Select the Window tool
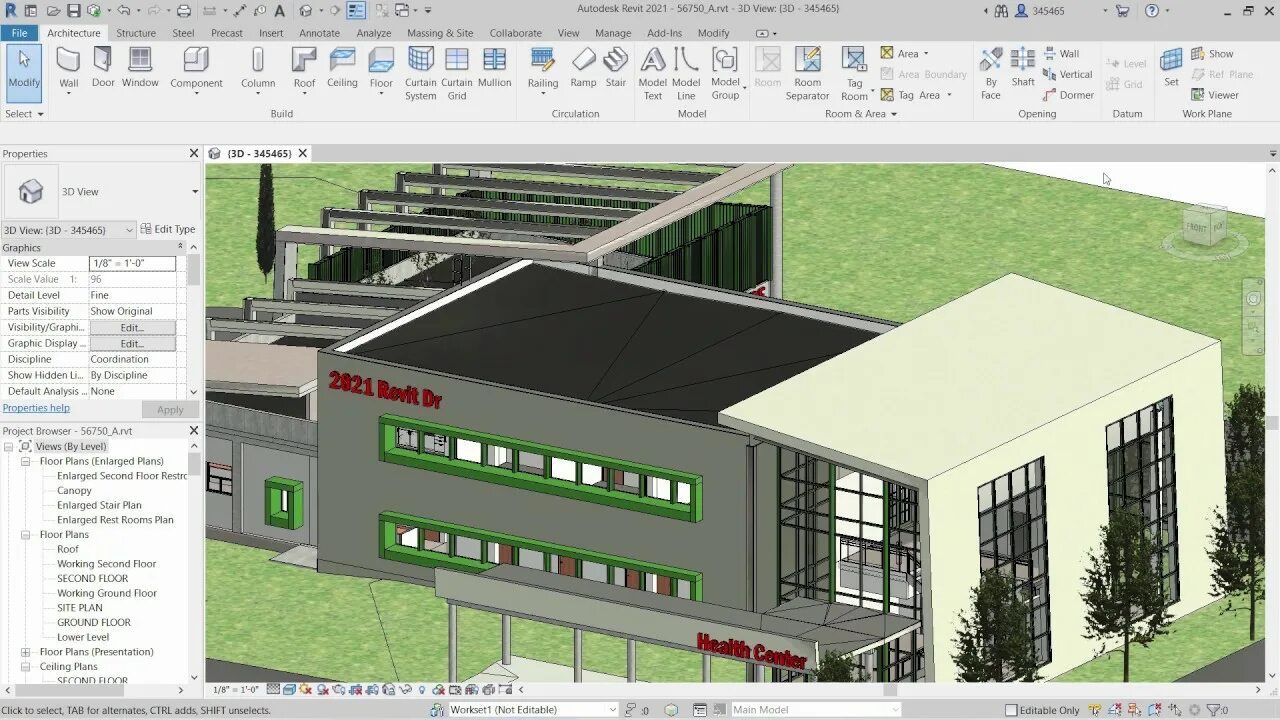1280x720 pixels. [140, 69]
